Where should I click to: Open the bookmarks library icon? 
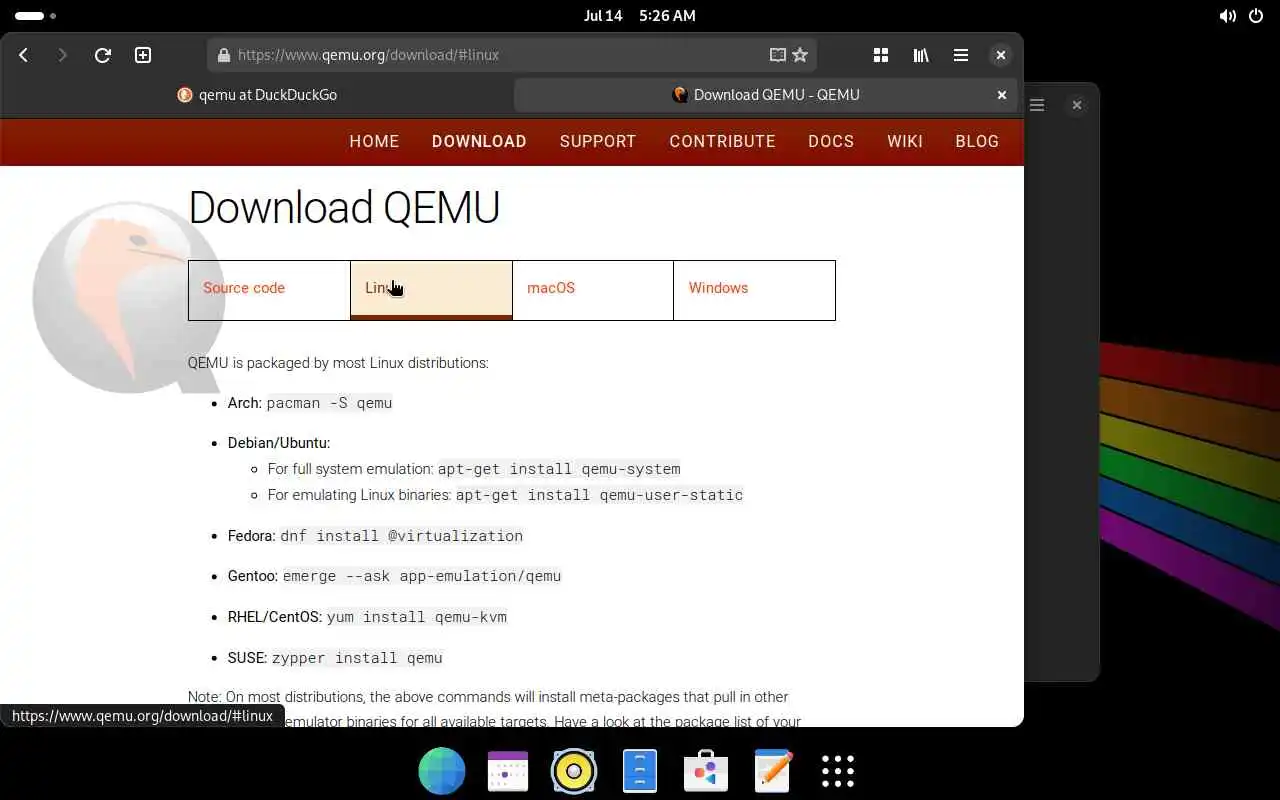[921, 55]
